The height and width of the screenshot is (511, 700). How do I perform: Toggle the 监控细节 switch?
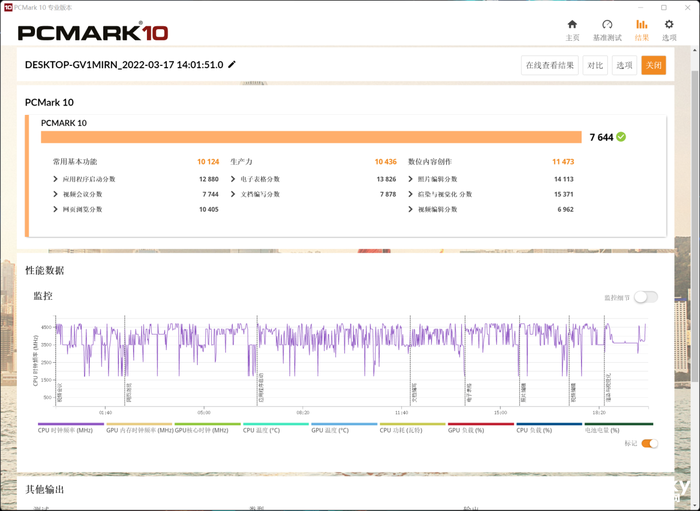click(645, 297)
